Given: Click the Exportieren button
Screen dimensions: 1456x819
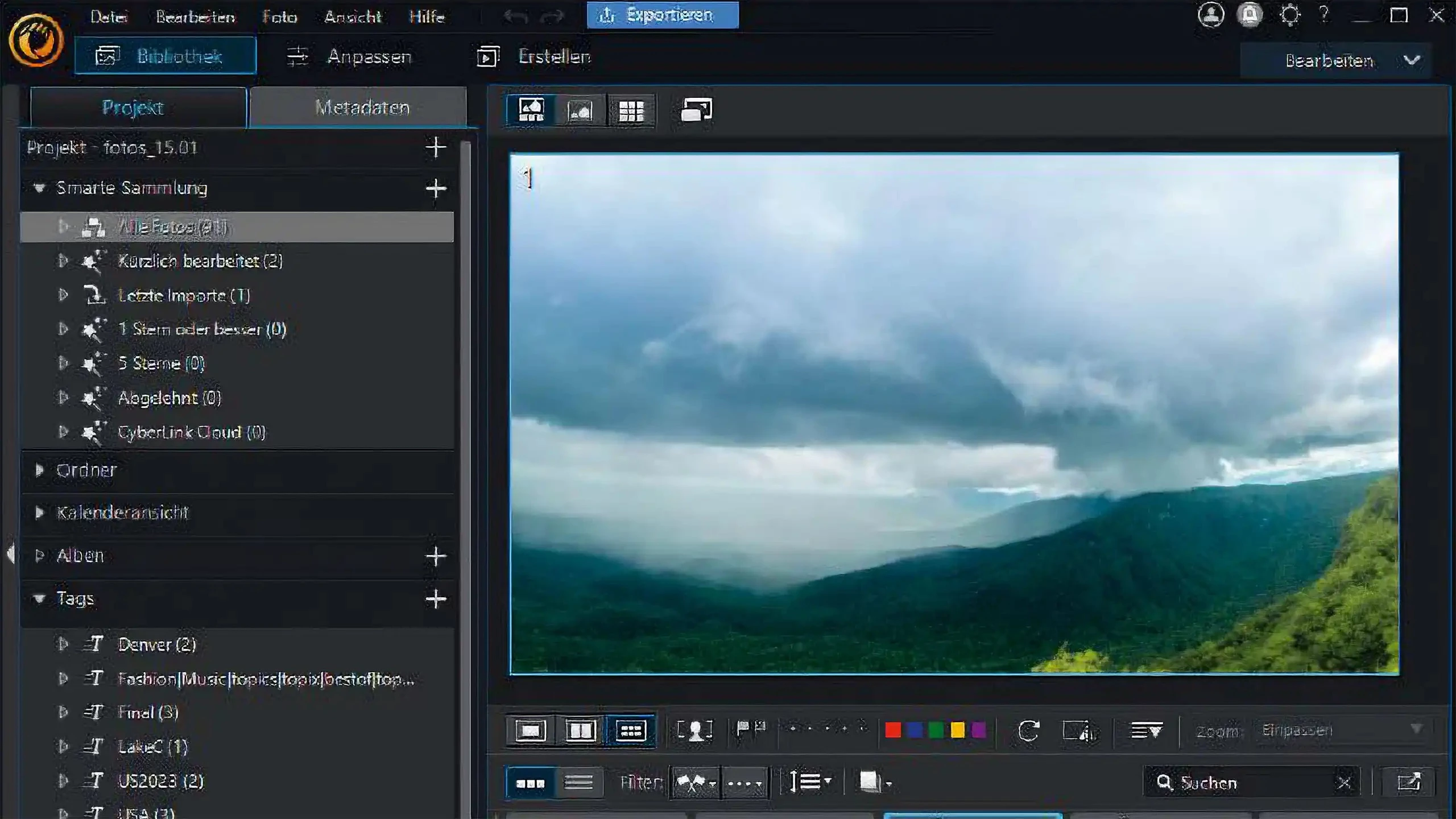Looking at the screenshot, I should [663, 15].
